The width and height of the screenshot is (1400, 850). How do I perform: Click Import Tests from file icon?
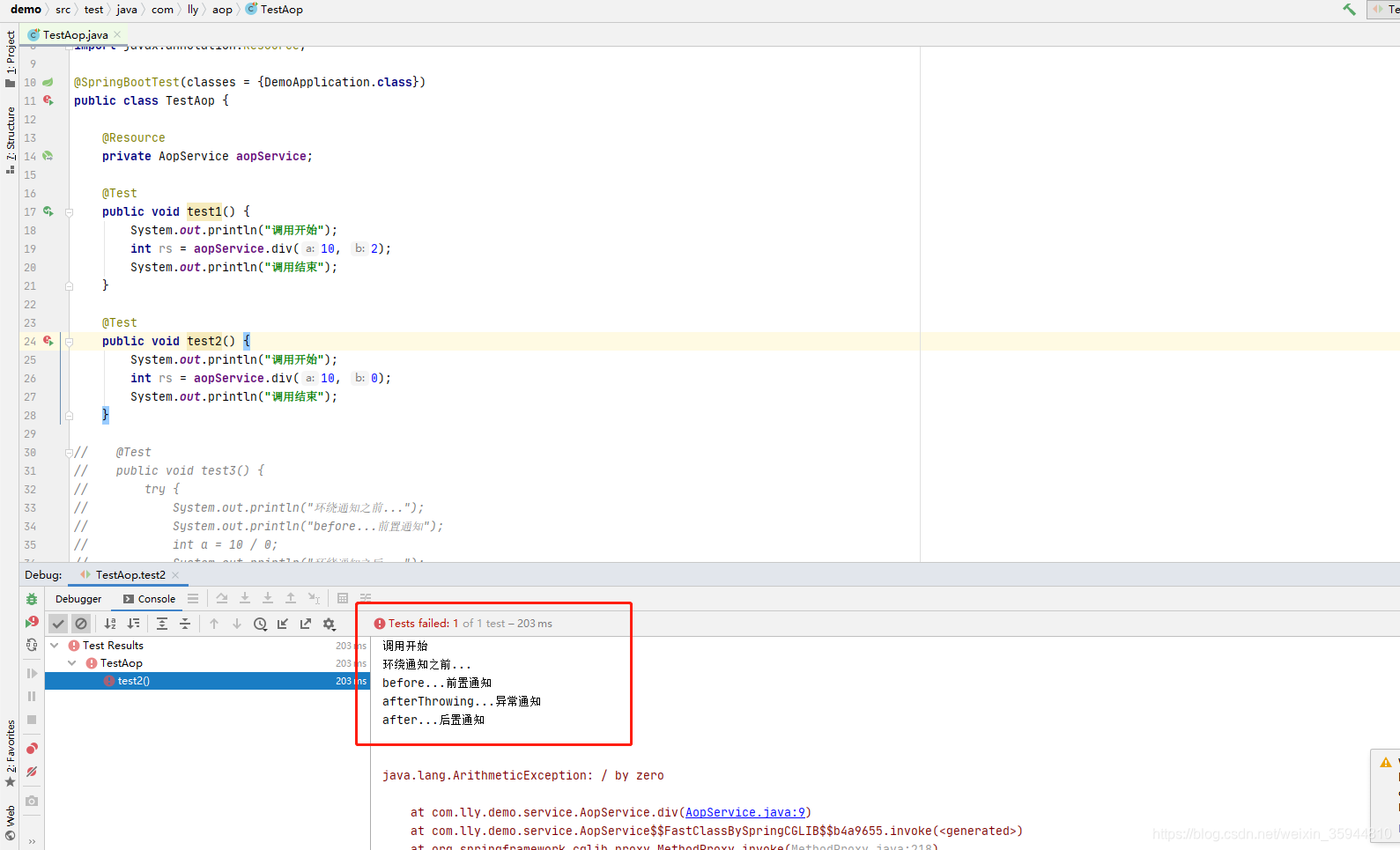283,624
